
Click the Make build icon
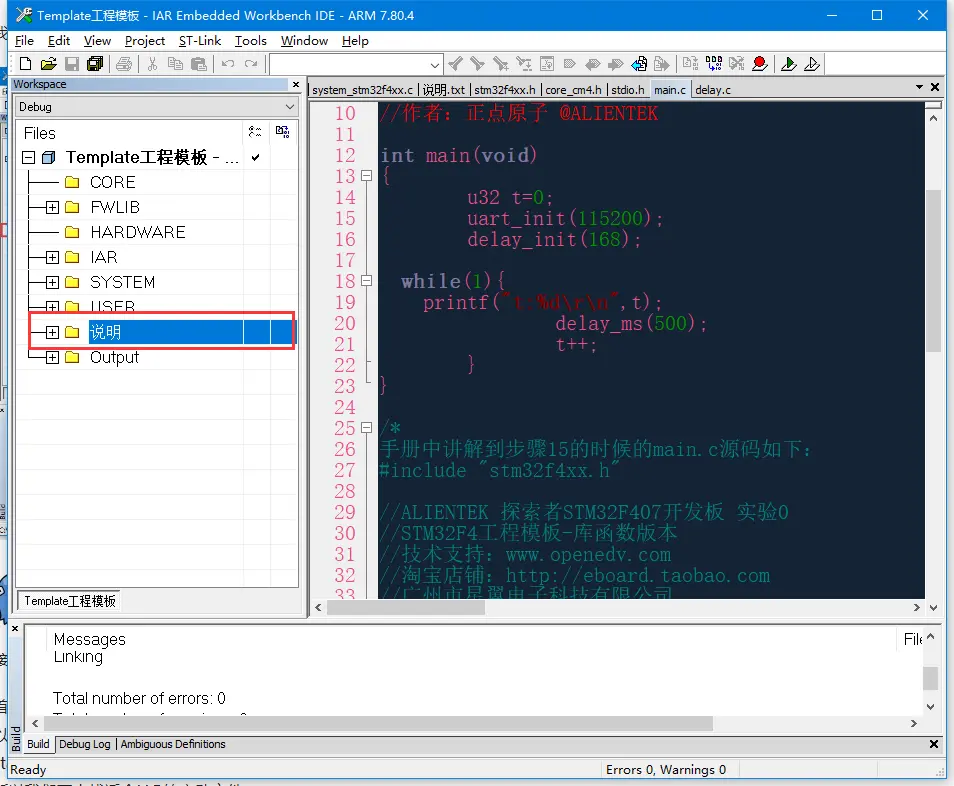tap(714, 64)
